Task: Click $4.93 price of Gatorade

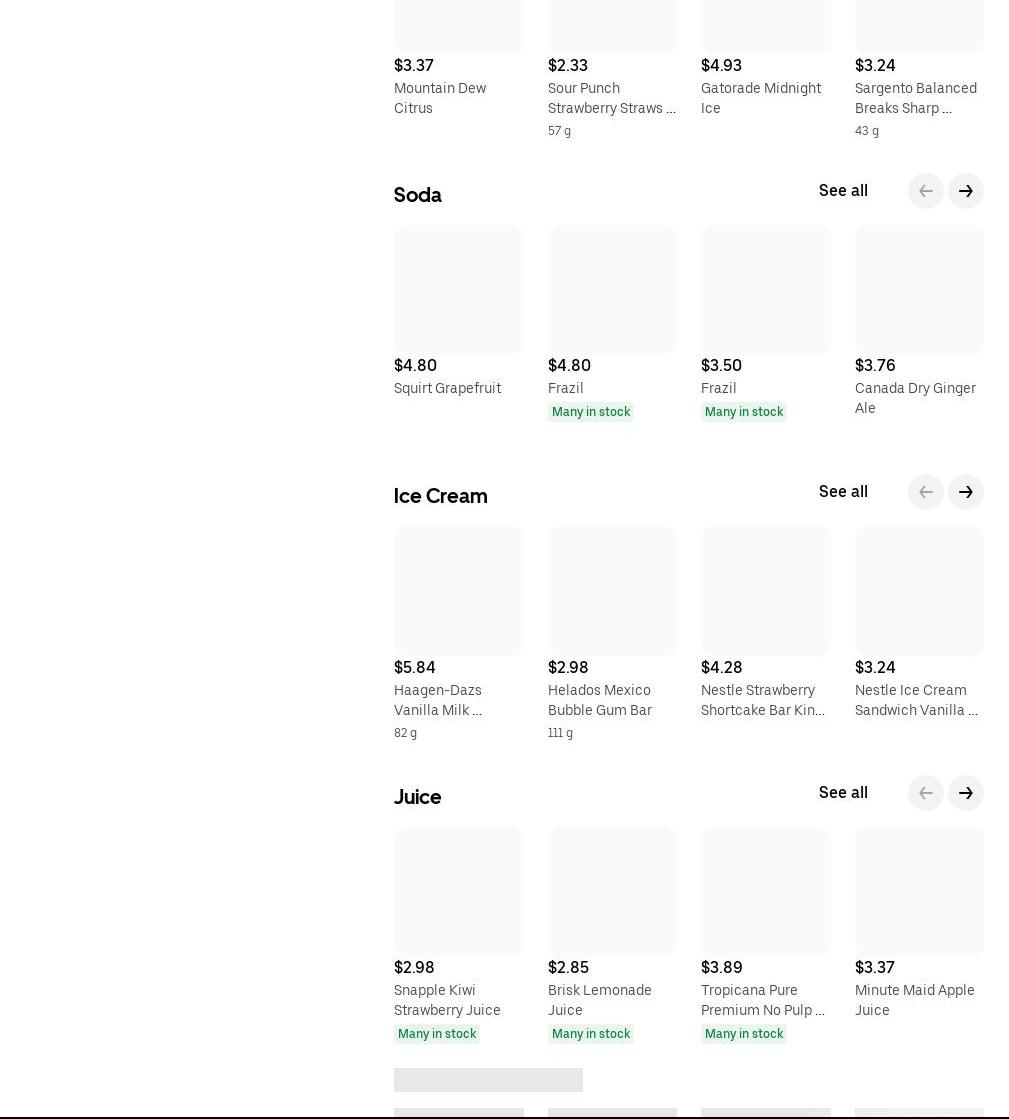Action: pyautogui.click(x=721, y=65)
